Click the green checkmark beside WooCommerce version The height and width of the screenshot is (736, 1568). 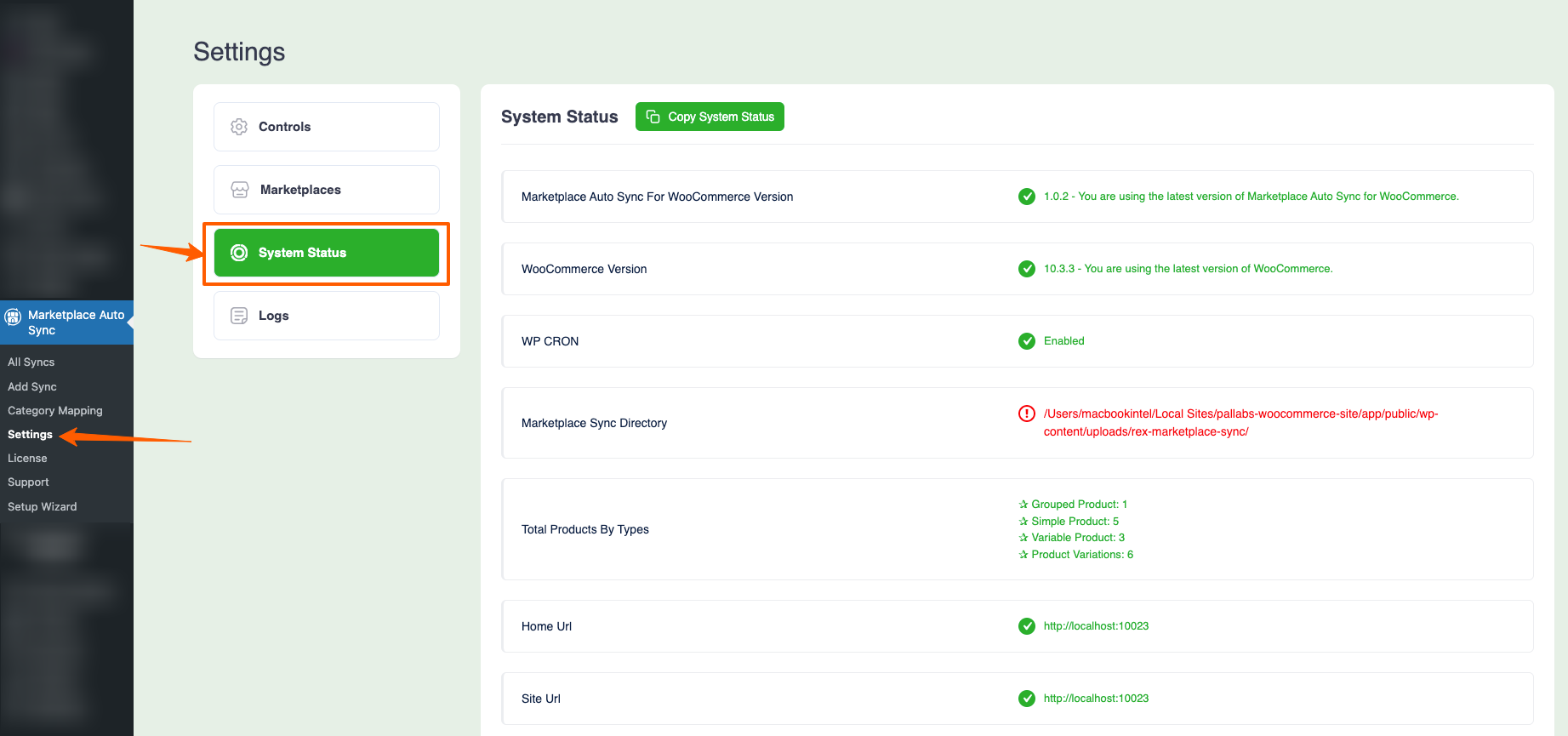click(x=1027, y=269)
